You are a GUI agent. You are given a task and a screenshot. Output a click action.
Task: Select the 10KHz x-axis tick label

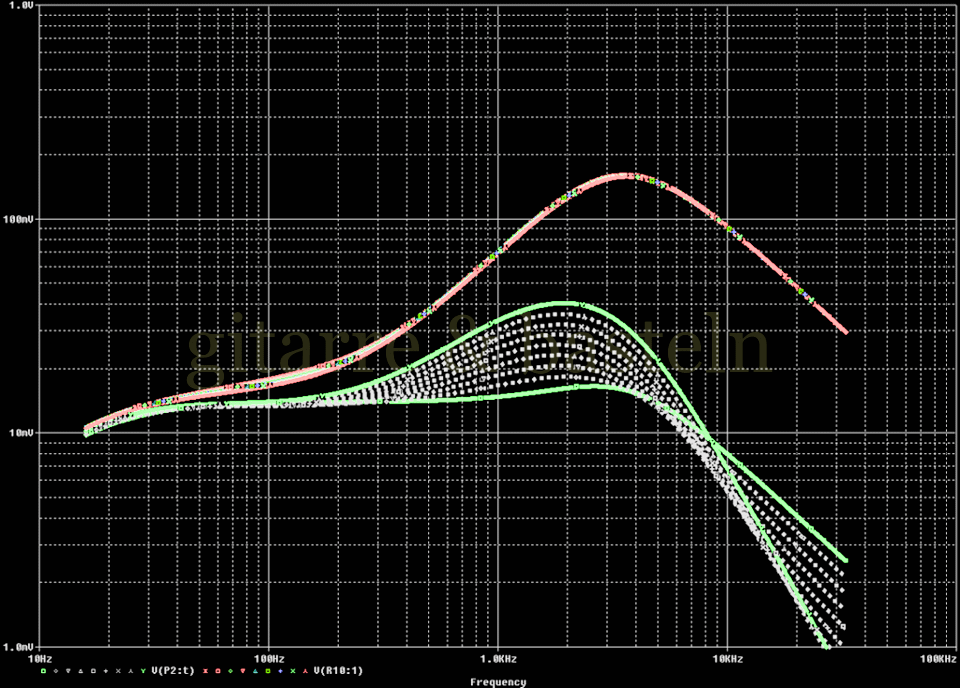click(727, 659)
